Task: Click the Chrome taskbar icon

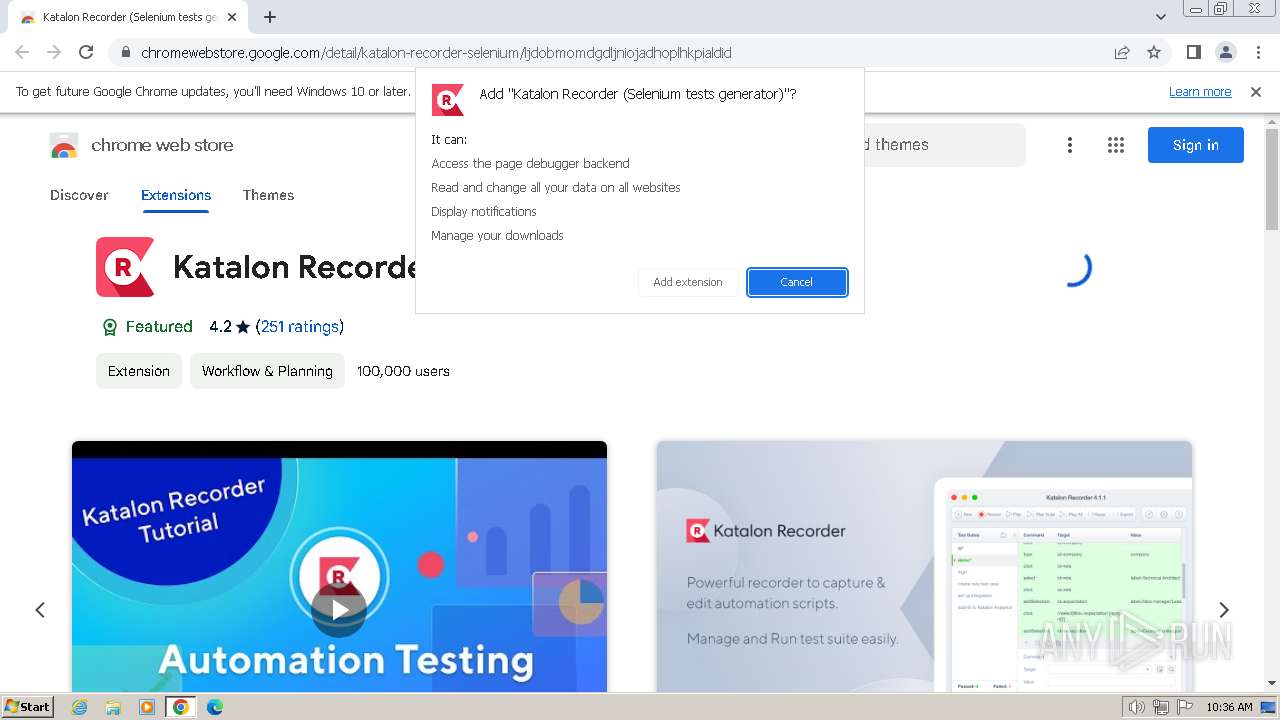Action: tap(181, 707)
